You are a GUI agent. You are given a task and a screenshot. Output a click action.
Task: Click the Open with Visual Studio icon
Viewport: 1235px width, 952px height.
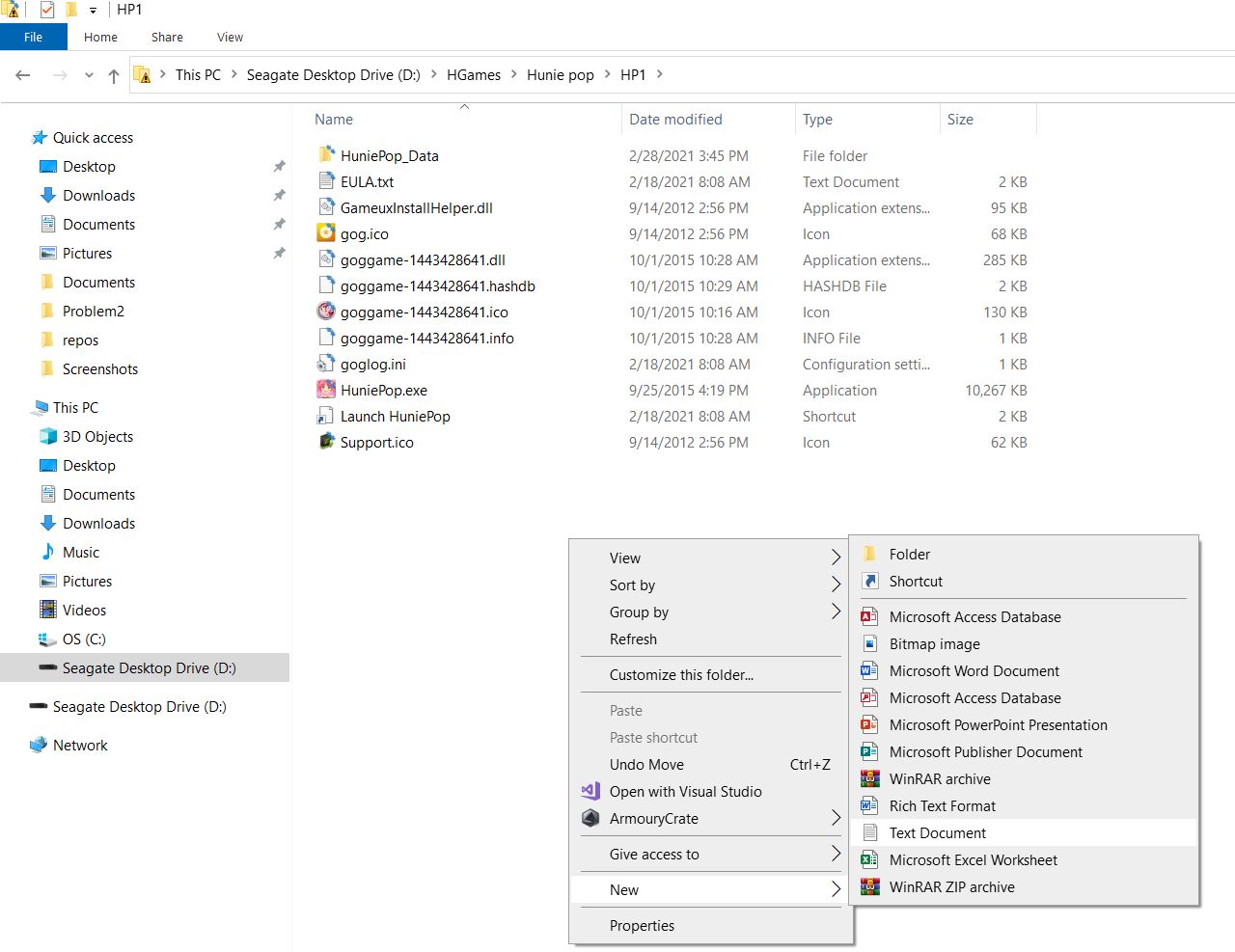click(590, 791)
